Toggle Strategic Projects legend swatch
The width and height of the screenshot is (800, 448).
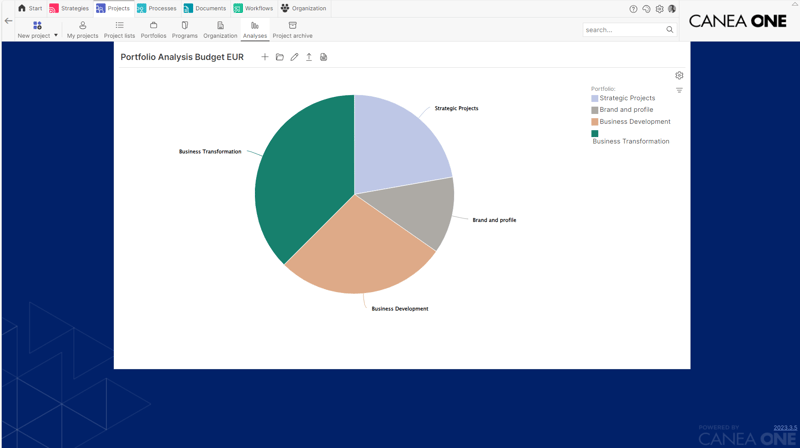coord(594,98)
